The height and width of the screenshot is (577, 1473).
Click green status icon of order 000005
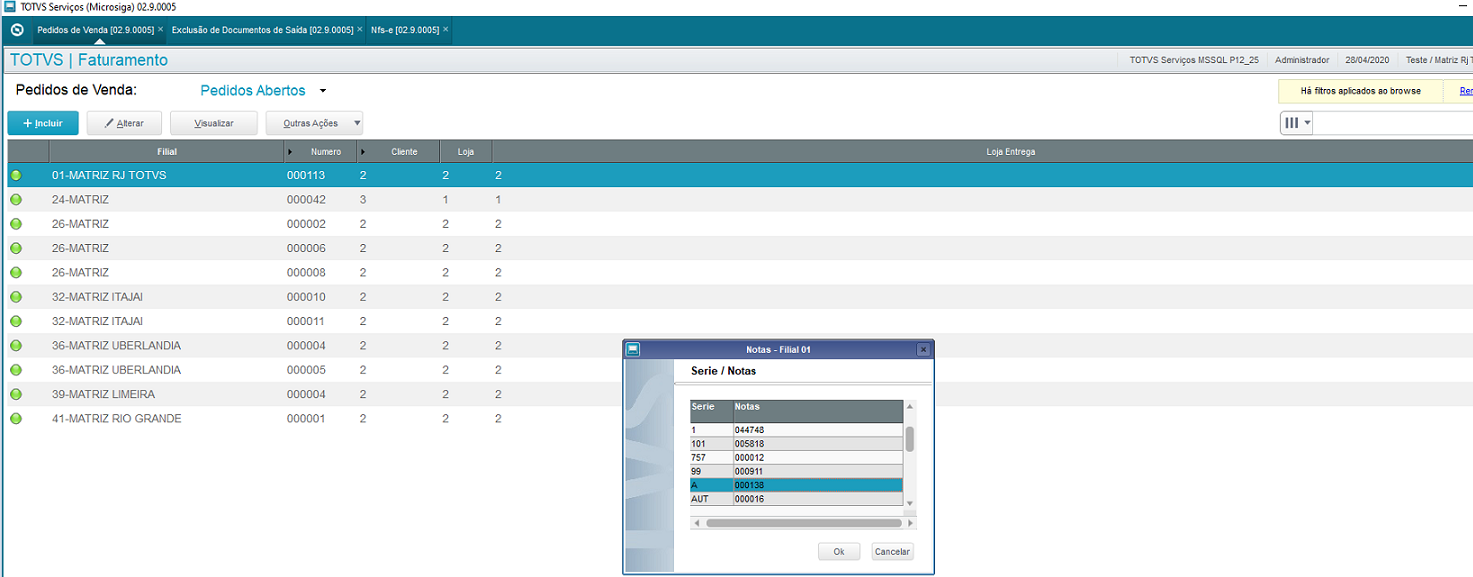click(16, 370)
